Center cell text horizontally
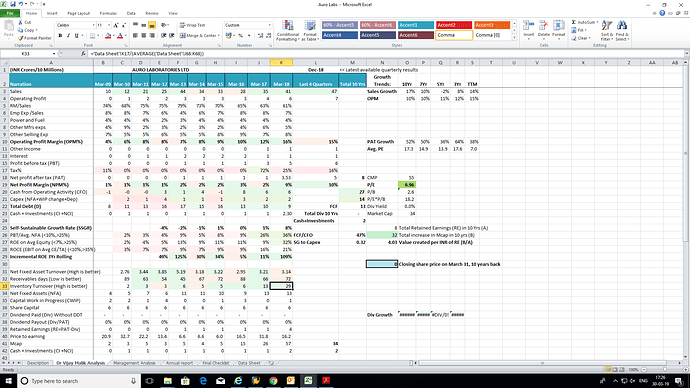This screenshot has height=388, width=690. click(143, 36)
